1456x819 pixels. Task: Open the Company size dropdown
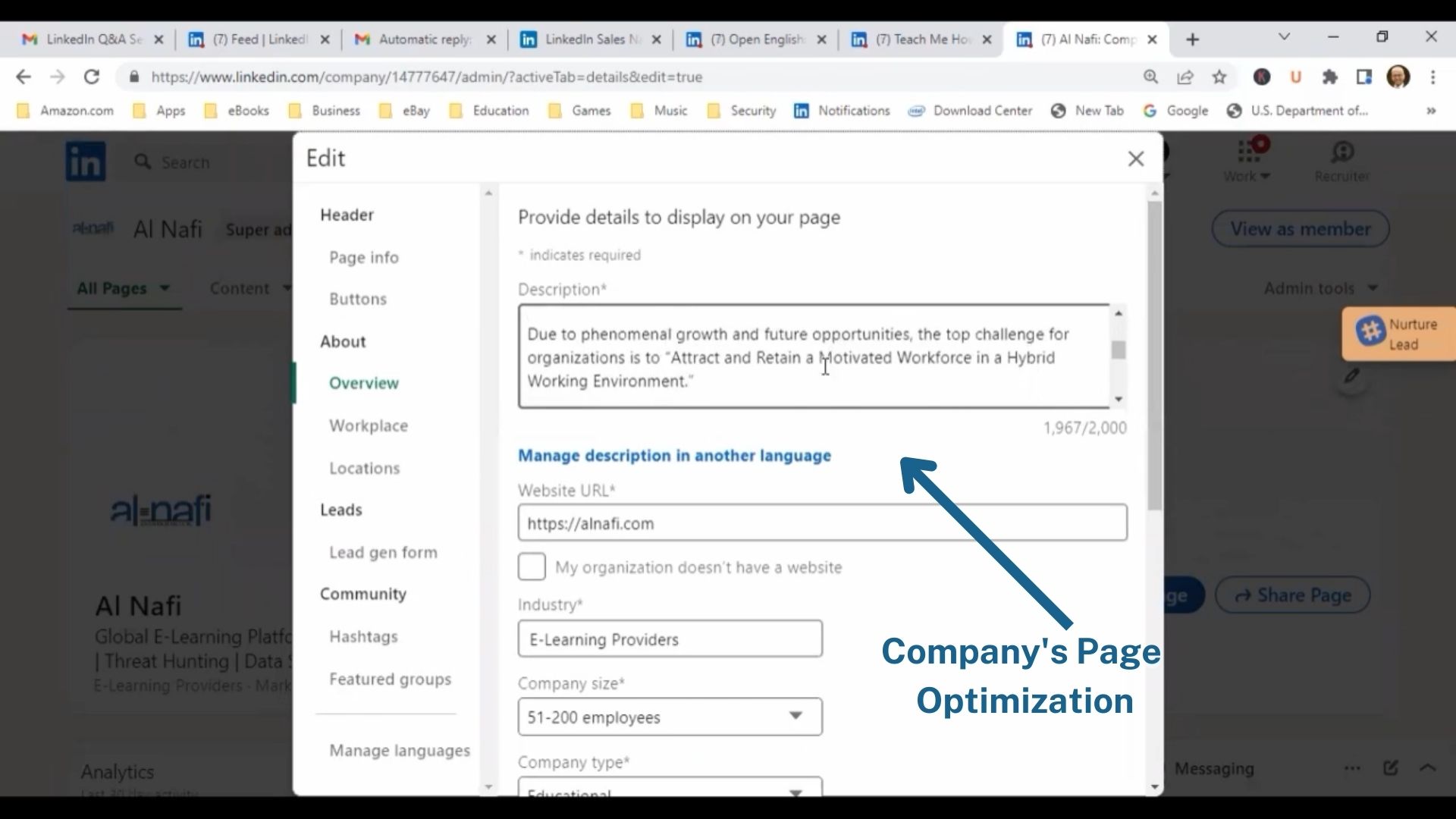coord(670,717)
